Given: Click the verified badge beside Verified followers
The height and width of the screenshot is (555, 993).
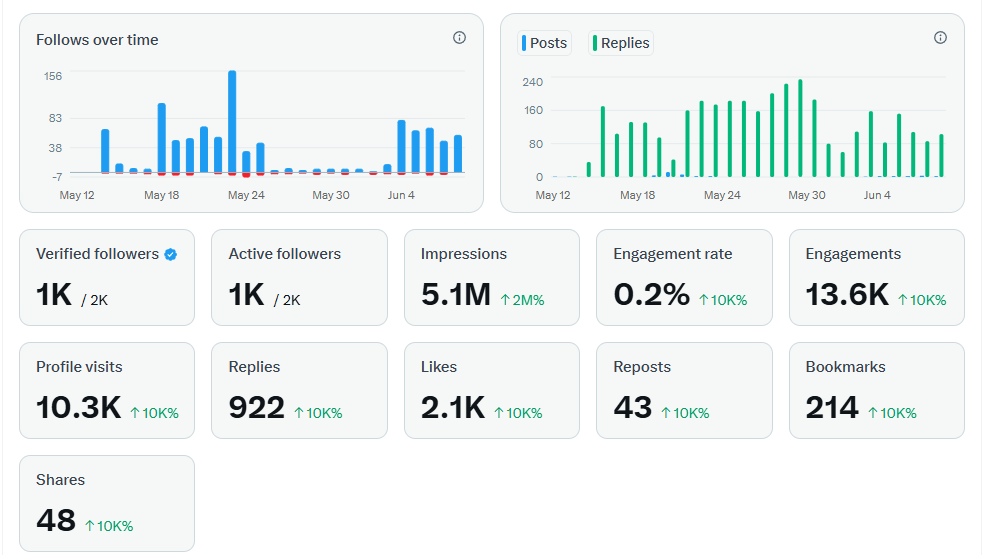Looking at the screenshot, I should (x=170, y=255).
